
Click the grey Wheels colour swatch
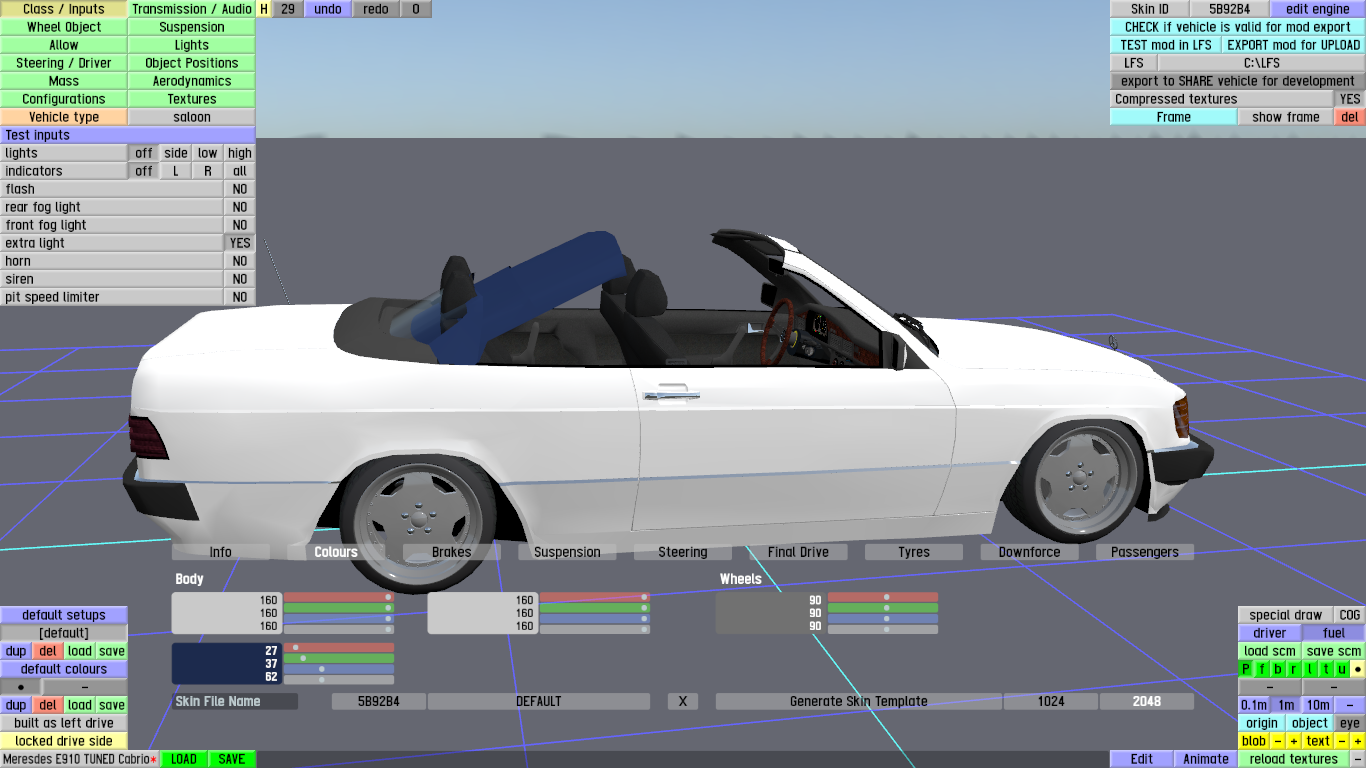[x=771, y=613]
